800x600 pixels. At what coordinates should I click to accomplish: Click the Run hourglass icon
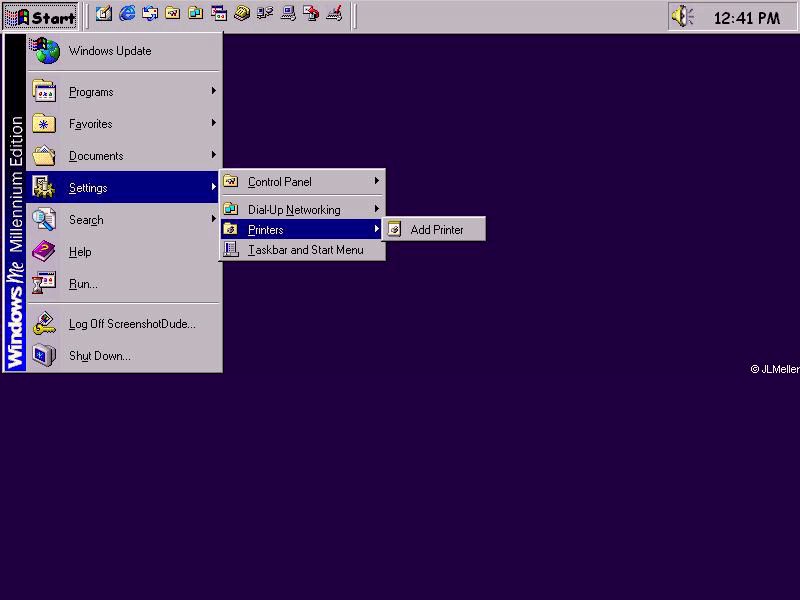[x=44, y=283]
